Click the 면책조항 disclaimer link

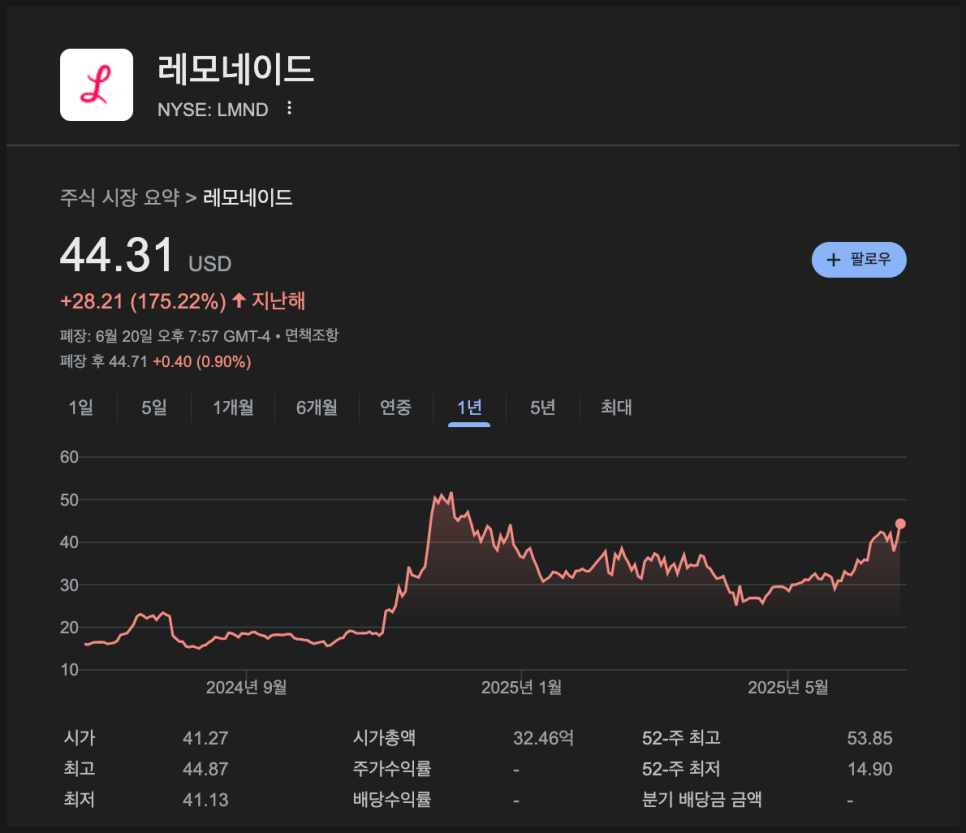pos(312,335)
